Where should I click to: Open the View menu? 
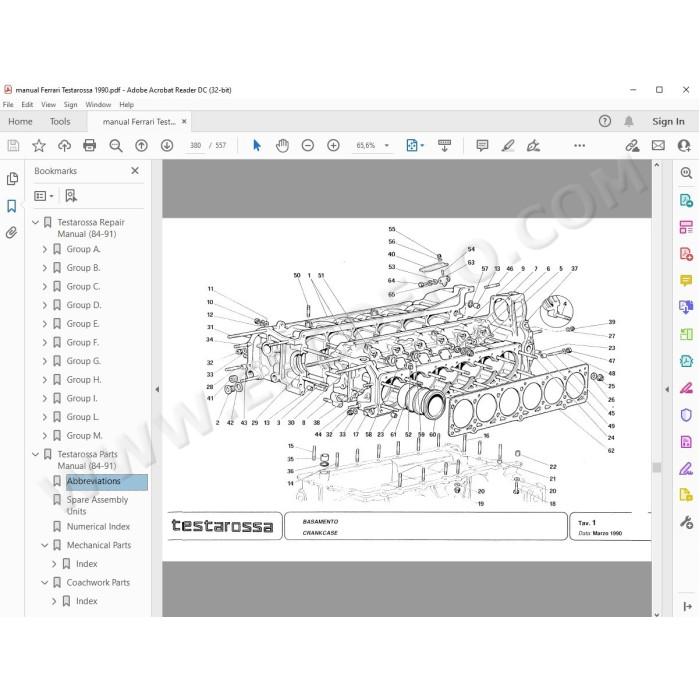click(x=48, y=104)
